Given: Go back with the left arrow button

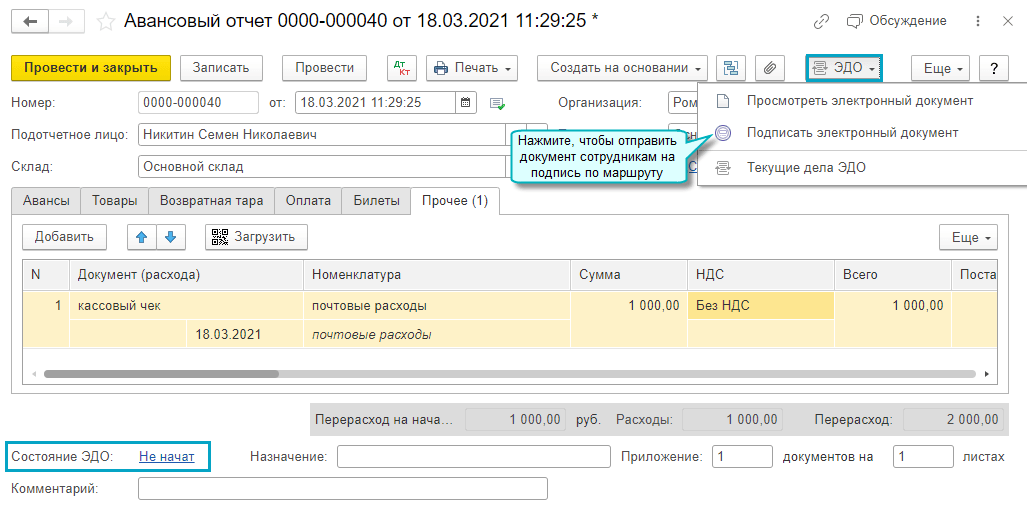Looking at the screenshot, I should pos(30,22).
